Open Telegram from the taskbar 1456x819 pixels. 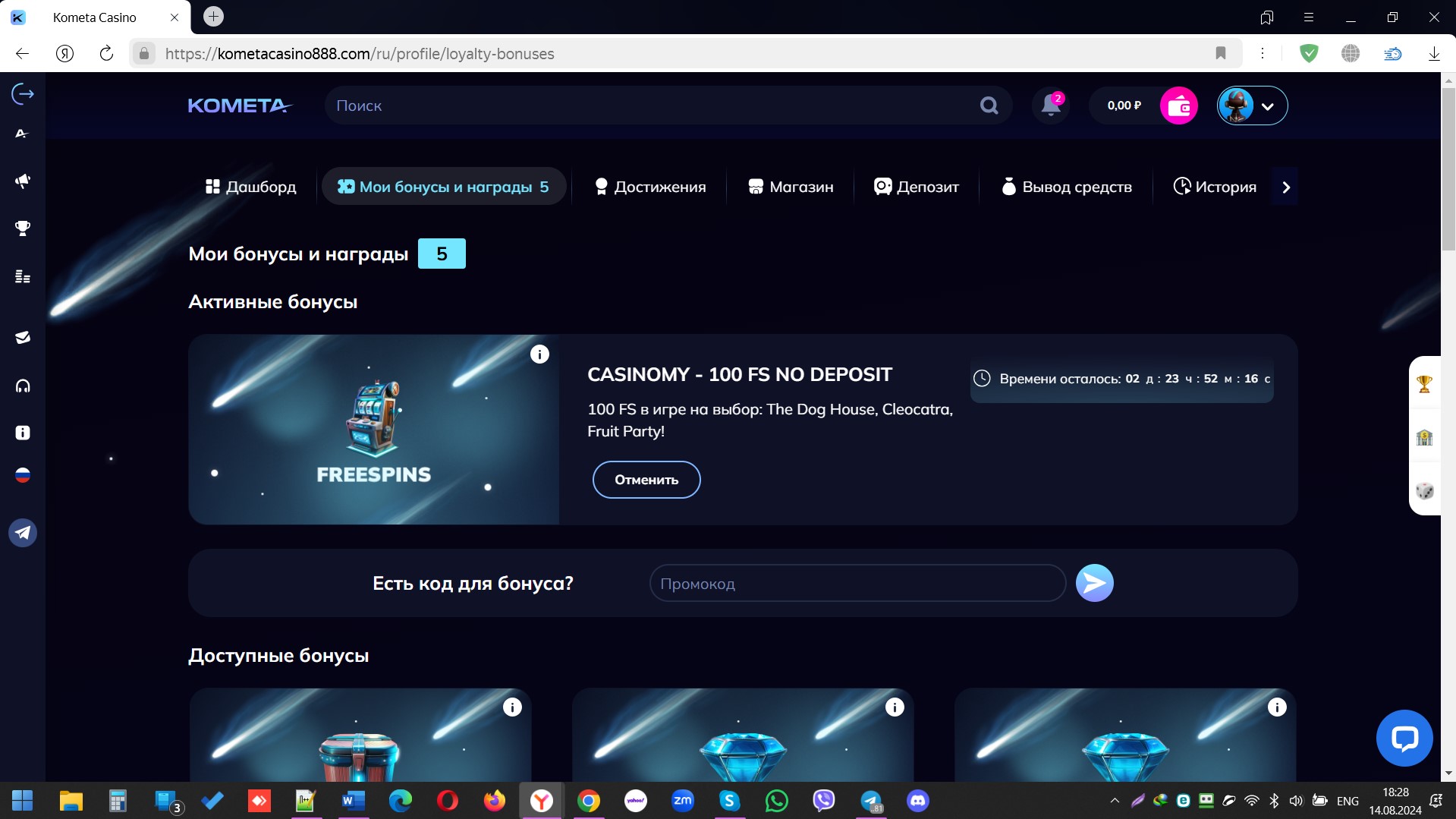870,800
